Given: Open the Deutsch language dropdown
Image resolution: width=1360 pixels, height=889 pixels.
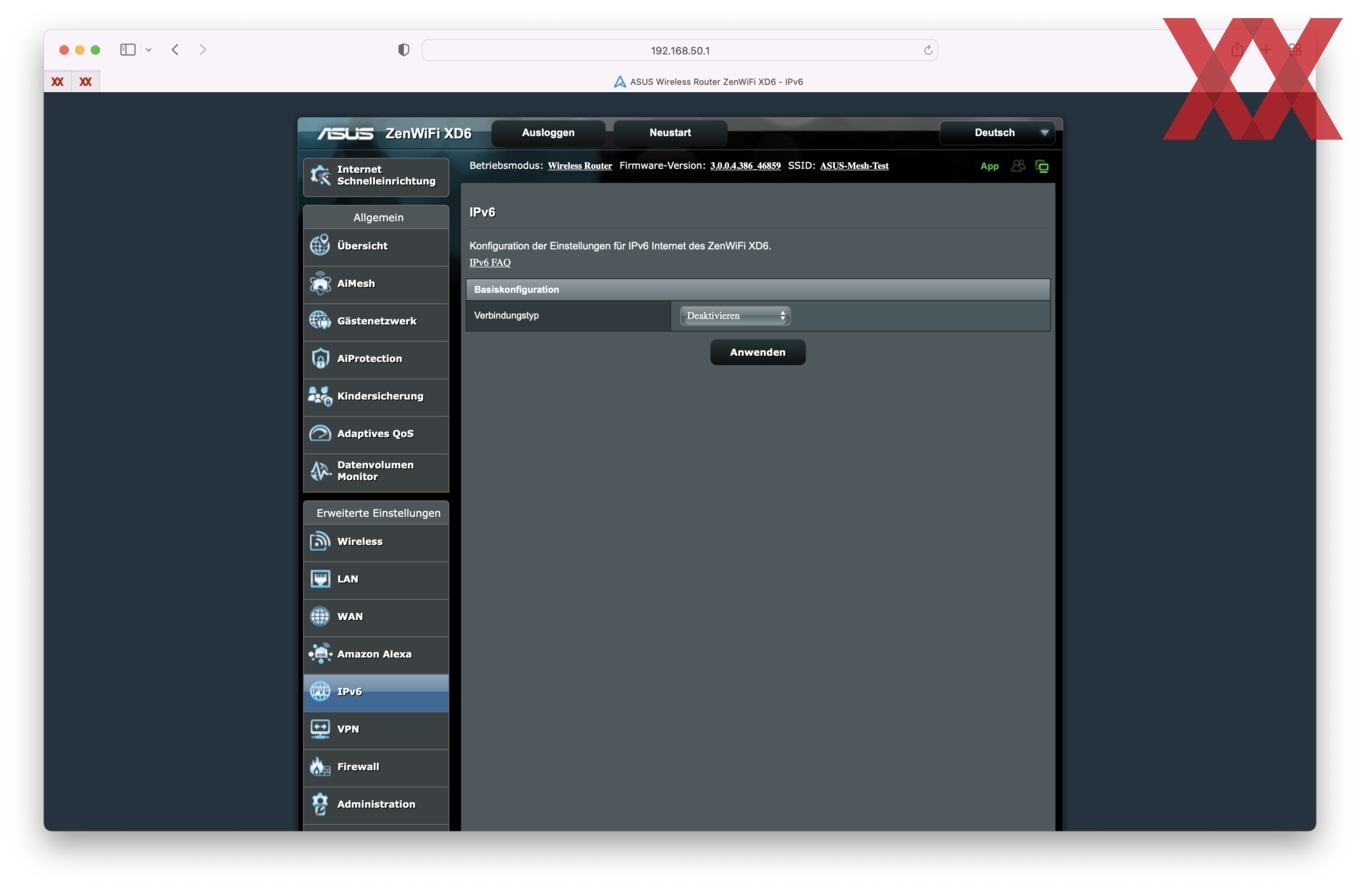Looking at the screenshot, I should pyautogui.click(x=997, y=133).
